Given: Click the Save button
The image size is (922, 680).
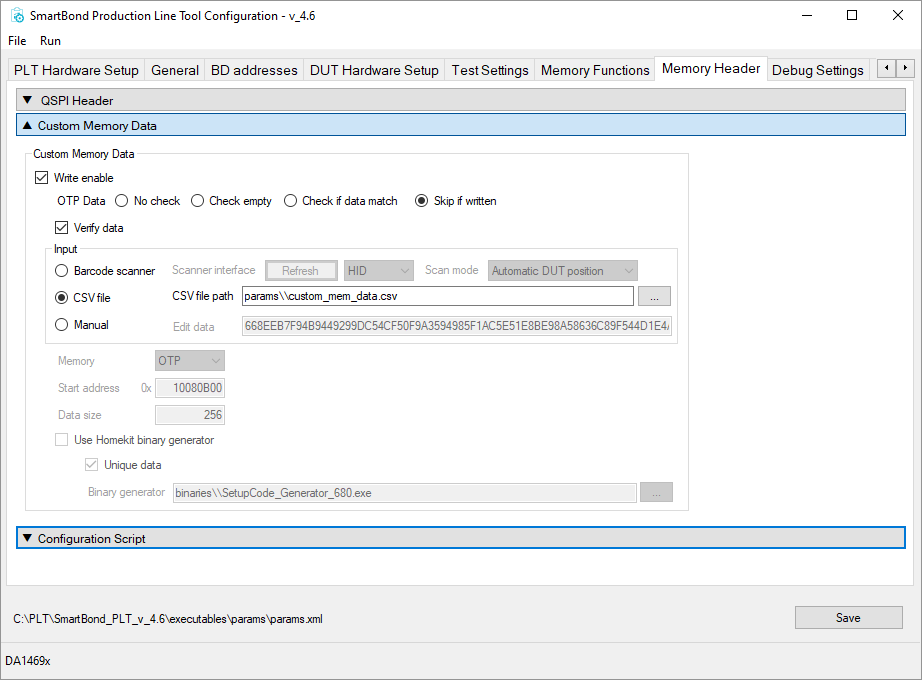Looking at the screenshot, I should (x=848, y=618).
